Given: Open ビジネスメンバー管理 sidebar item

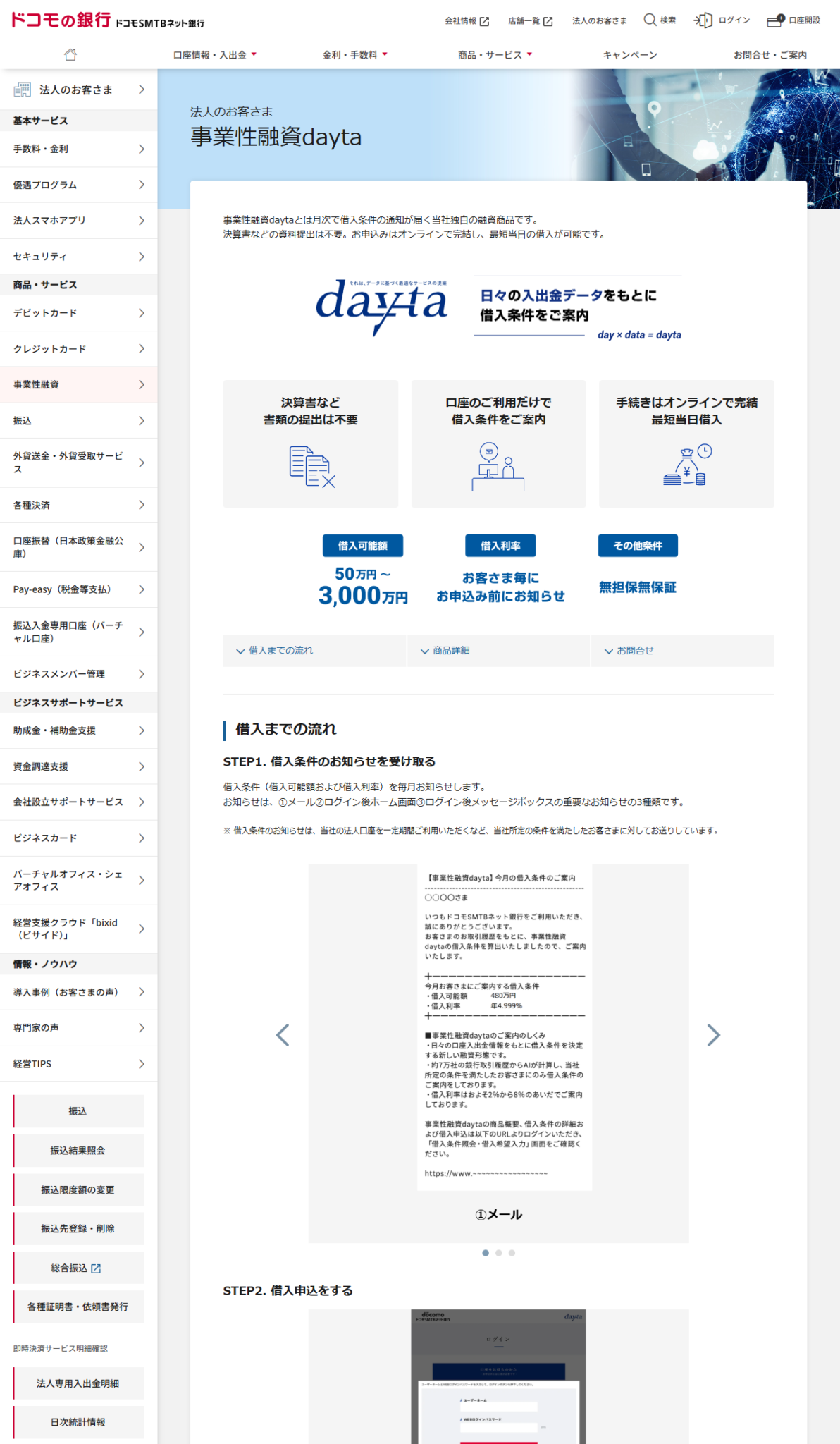Looking at the screenshot, I should 79,675.
